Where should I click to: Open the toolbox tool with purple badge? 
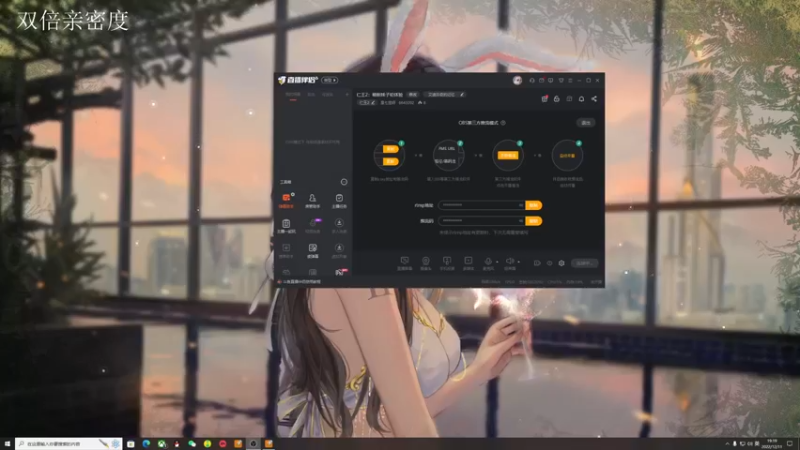click(x=313, y=226)
